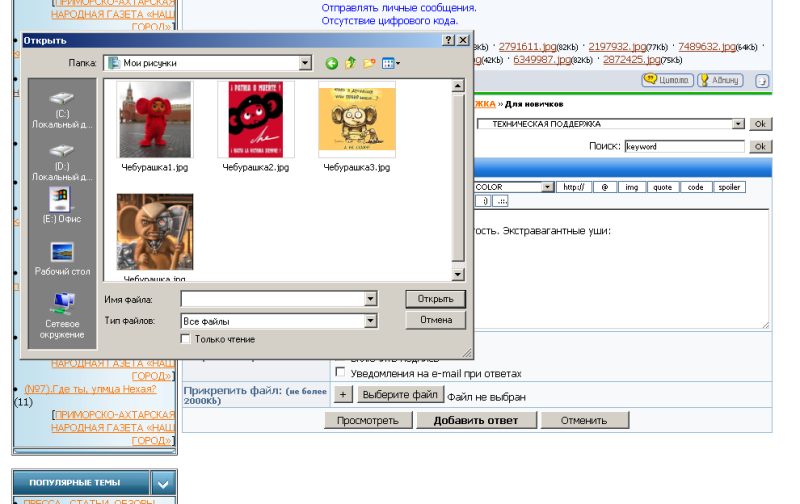Insert link with http:// toolbar button
Screen dimensions: 800x504
(x=574, y=187)
